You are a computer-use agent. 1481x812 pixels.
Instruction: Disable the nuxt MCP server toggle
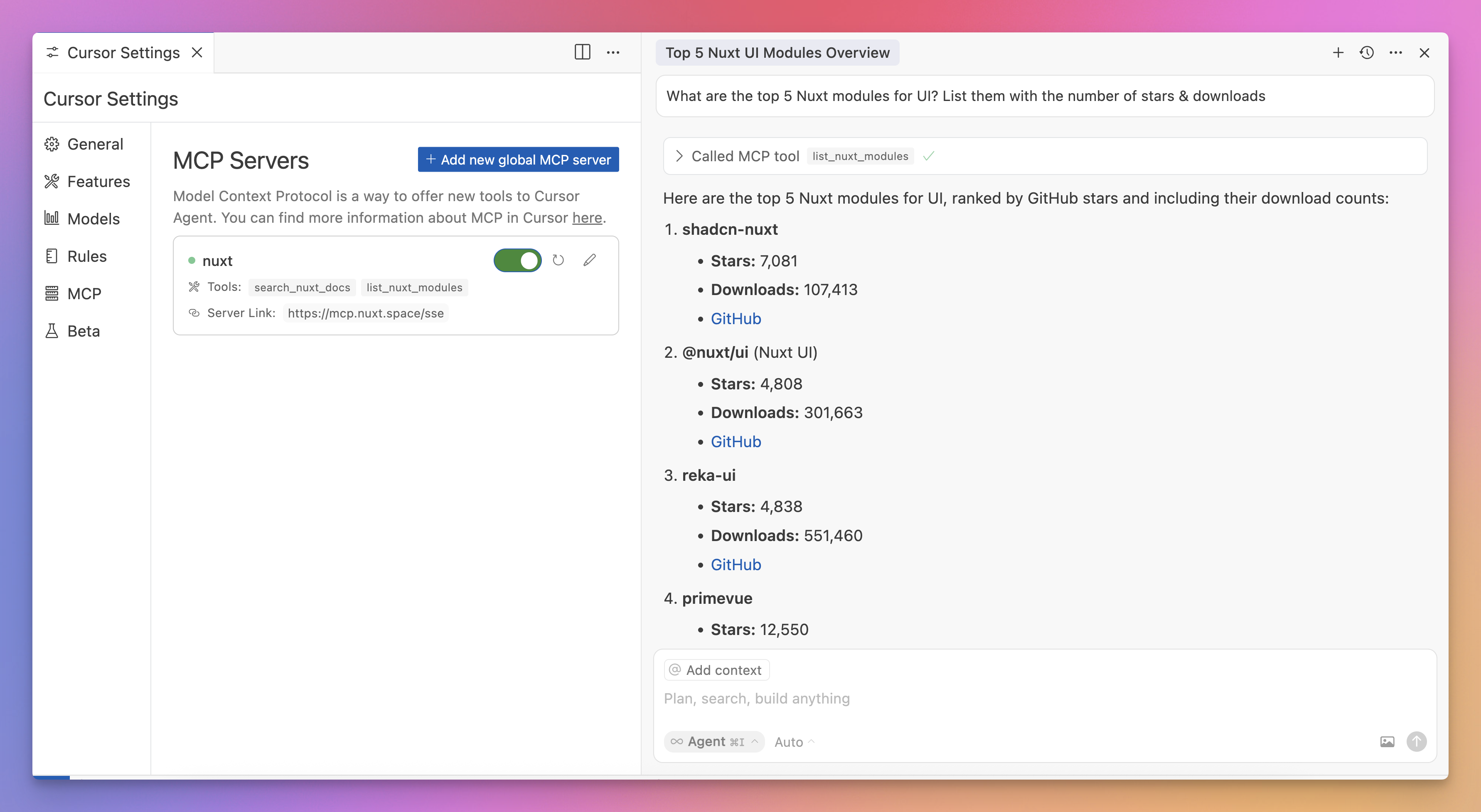[x=517, y=260]
